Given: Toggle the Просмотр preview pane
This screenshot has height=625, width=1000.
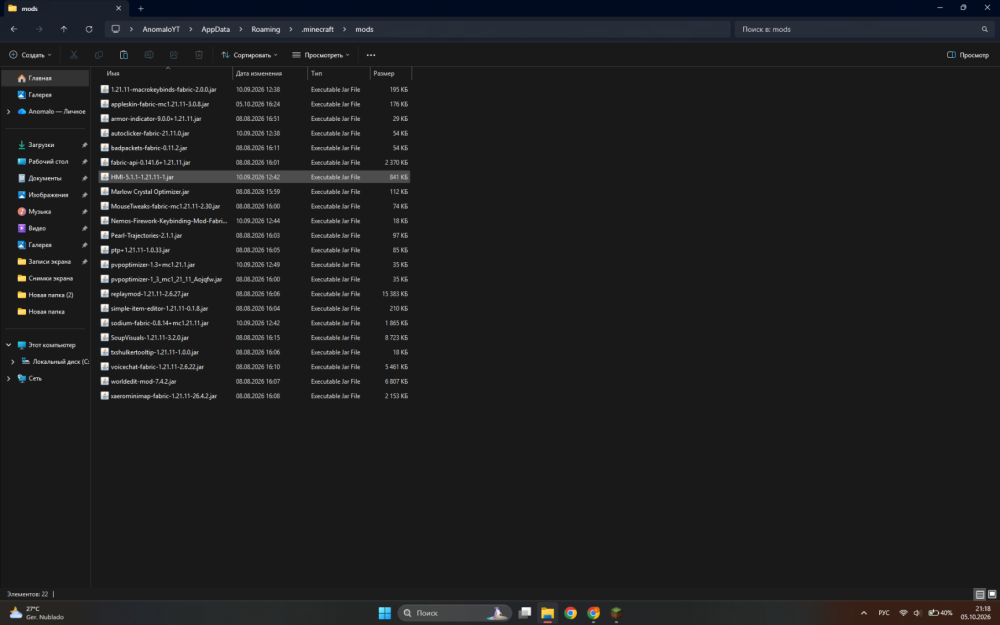Looking at the screenshot, I should pos(968,55).
